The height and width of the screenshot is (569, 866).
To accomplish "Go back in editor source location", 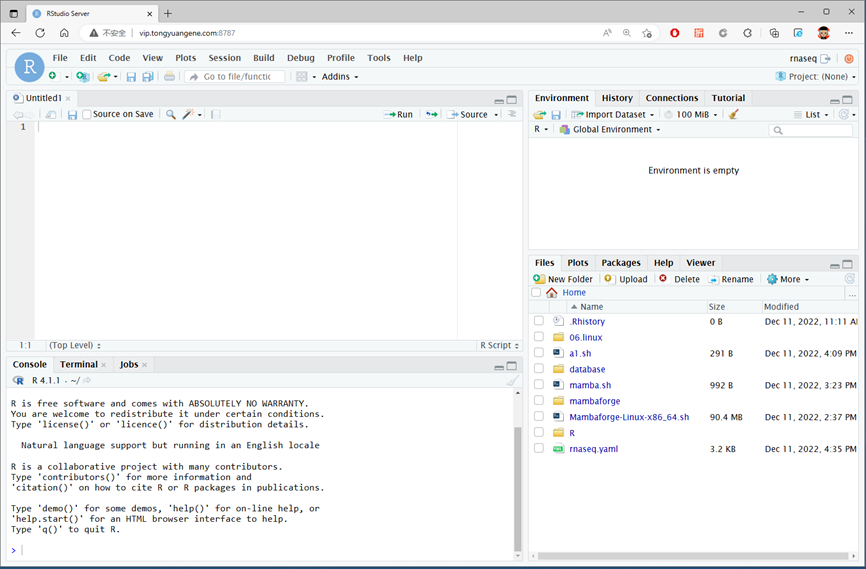I will coord(18,114).
